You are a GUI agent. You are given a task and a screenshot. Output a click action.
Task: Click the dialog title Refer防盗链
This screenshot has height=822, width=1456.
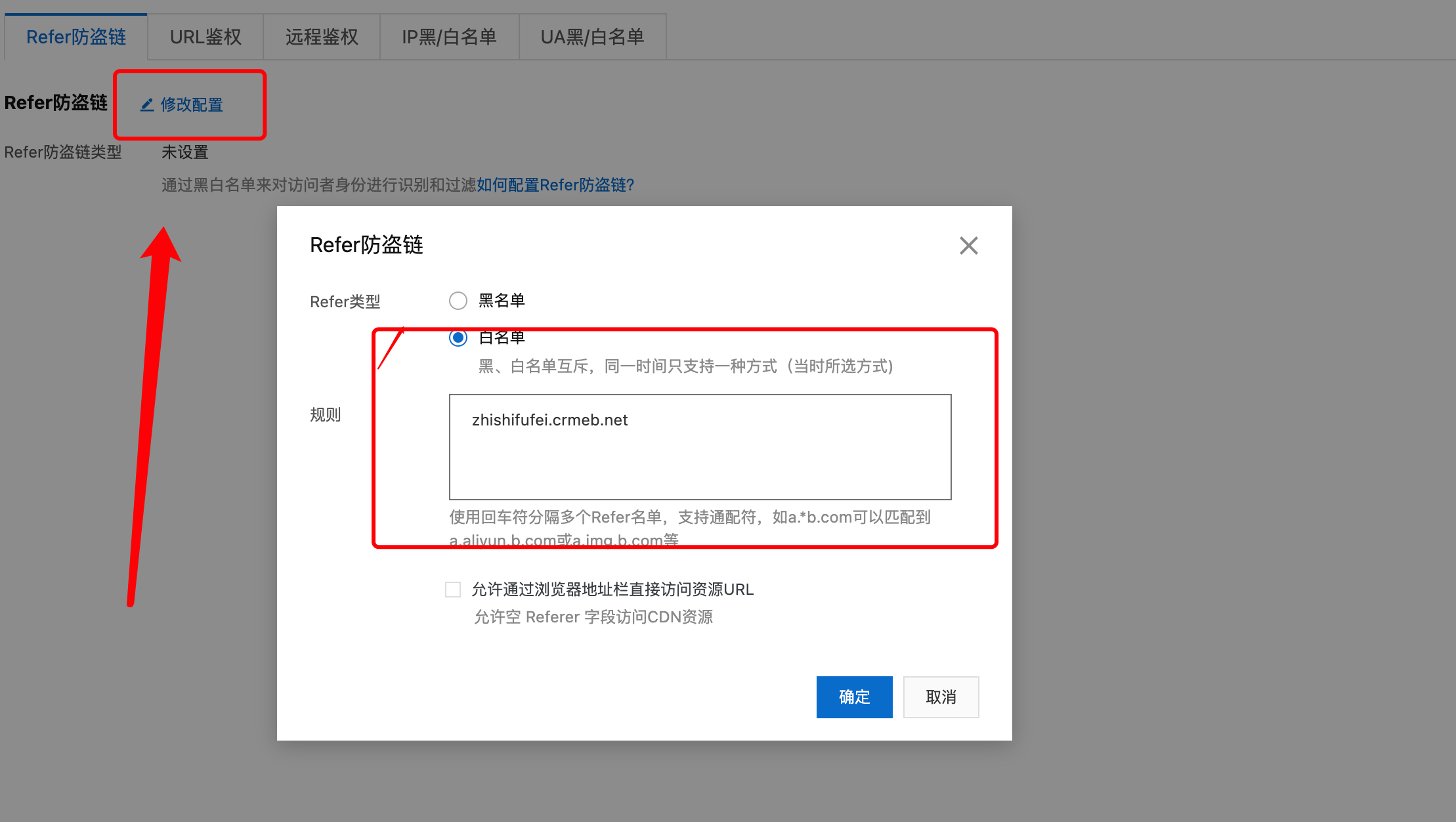[x=366, y=245]
